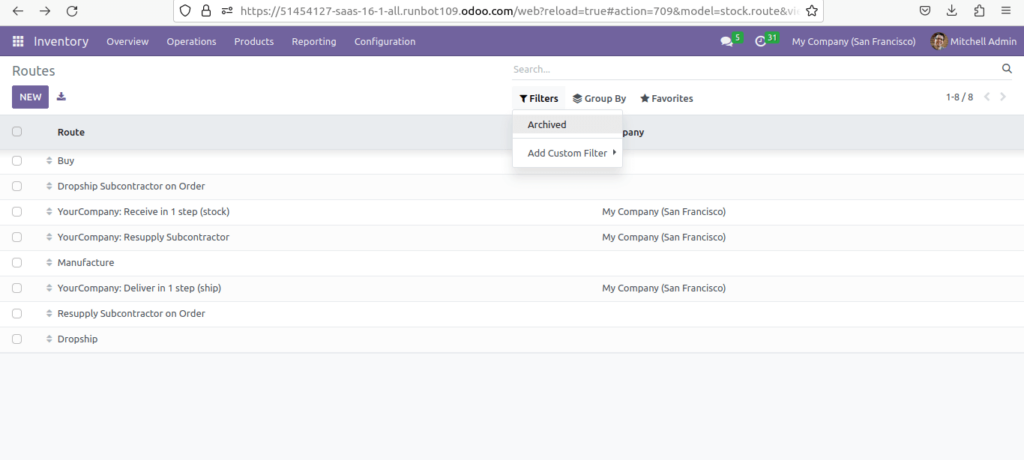The height and width of the screenshot is (460, 1024).
Task: Tick checkbox for Resupply Subcontractor on Order
Action: pos(17,314)
